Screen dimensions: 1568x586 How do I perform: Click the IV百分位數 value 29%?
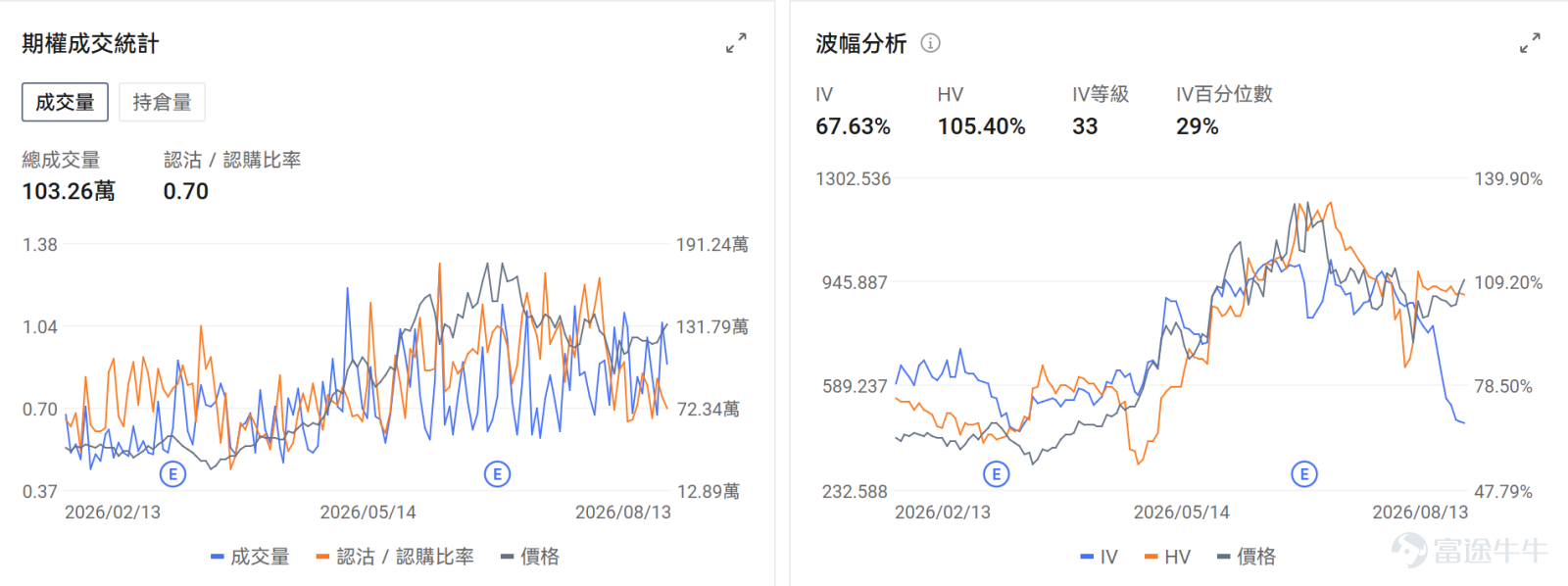point(1198,126)
